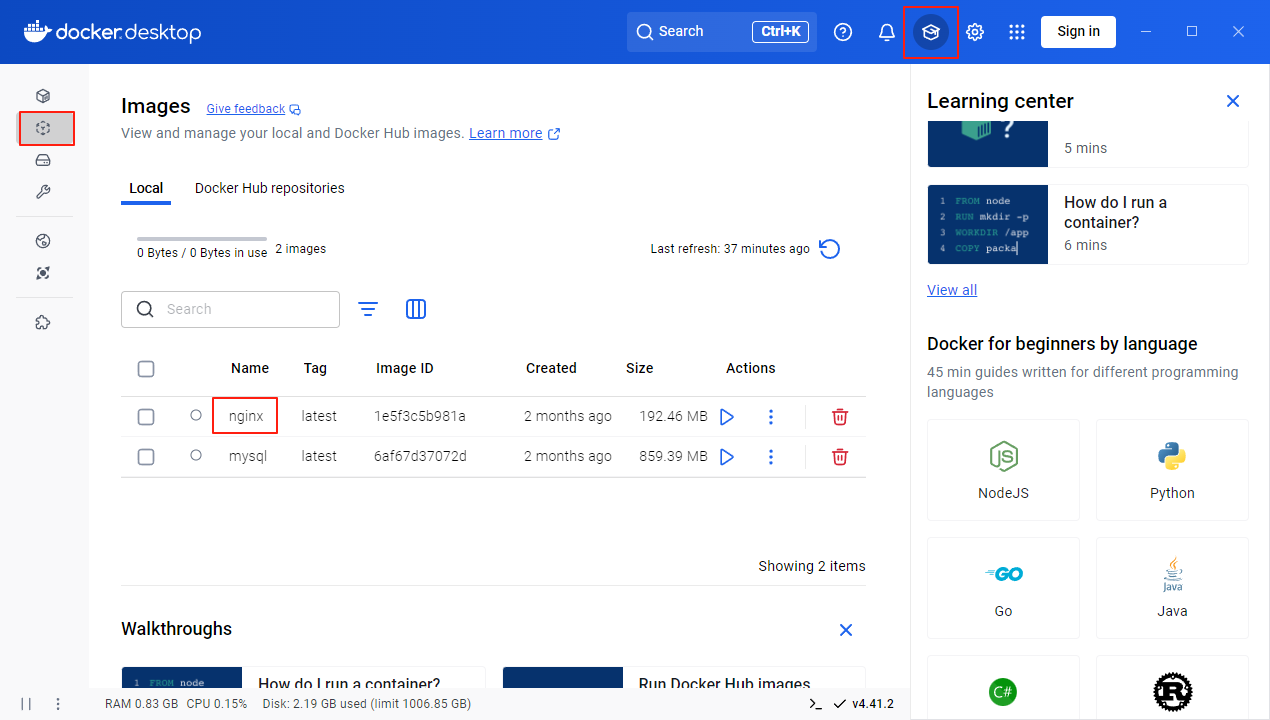
Task: Sort by the Tag column header
Action: [x=315, y=368]
